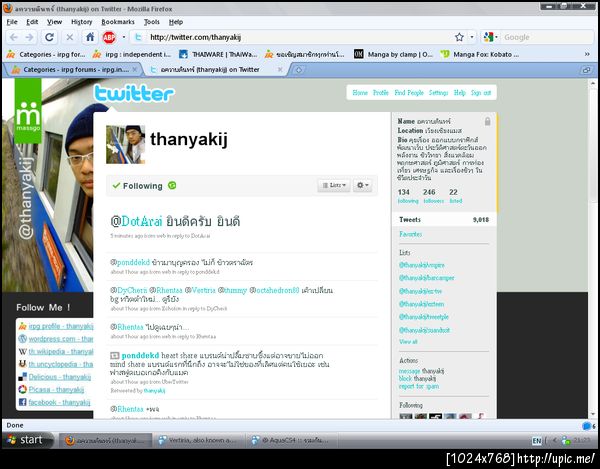The image size is (600, 469).
Task: Open THAIWARE bookmark in bookmarks toolbar
Action: [x=218, y=54]
